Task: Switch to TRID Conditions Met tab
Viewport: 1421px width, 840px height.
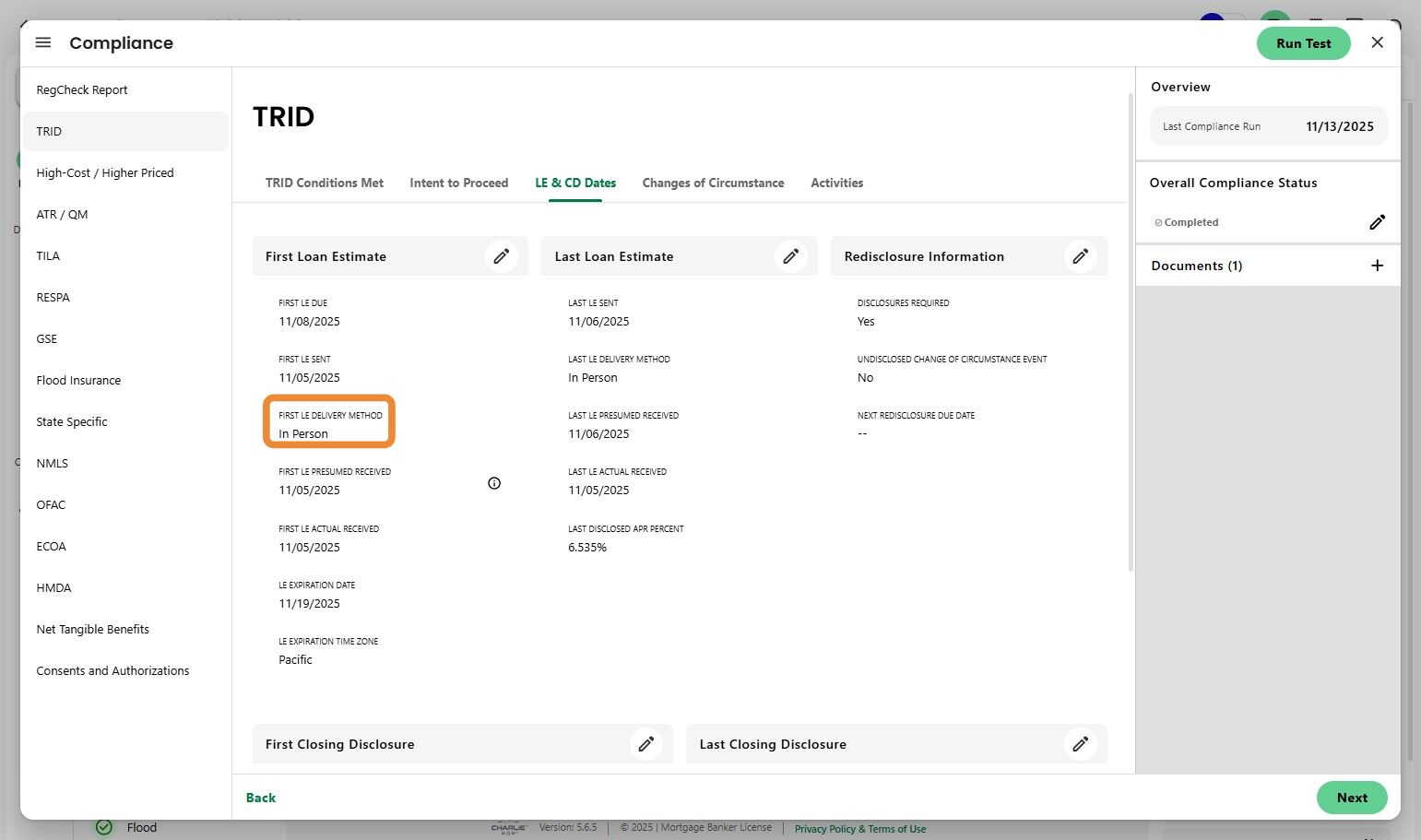Action: click(325, 183)
